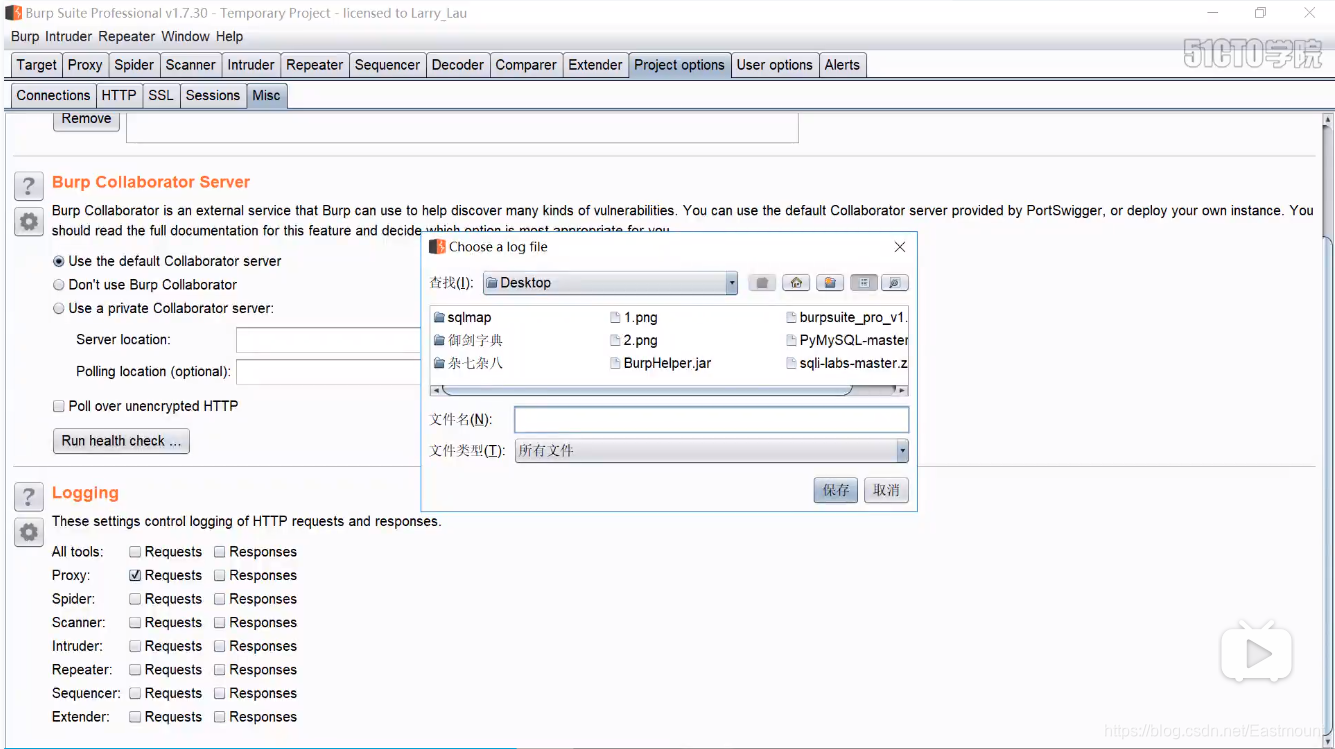
Task: Open the 杂七杂八 folder
Action: [469, 363]
